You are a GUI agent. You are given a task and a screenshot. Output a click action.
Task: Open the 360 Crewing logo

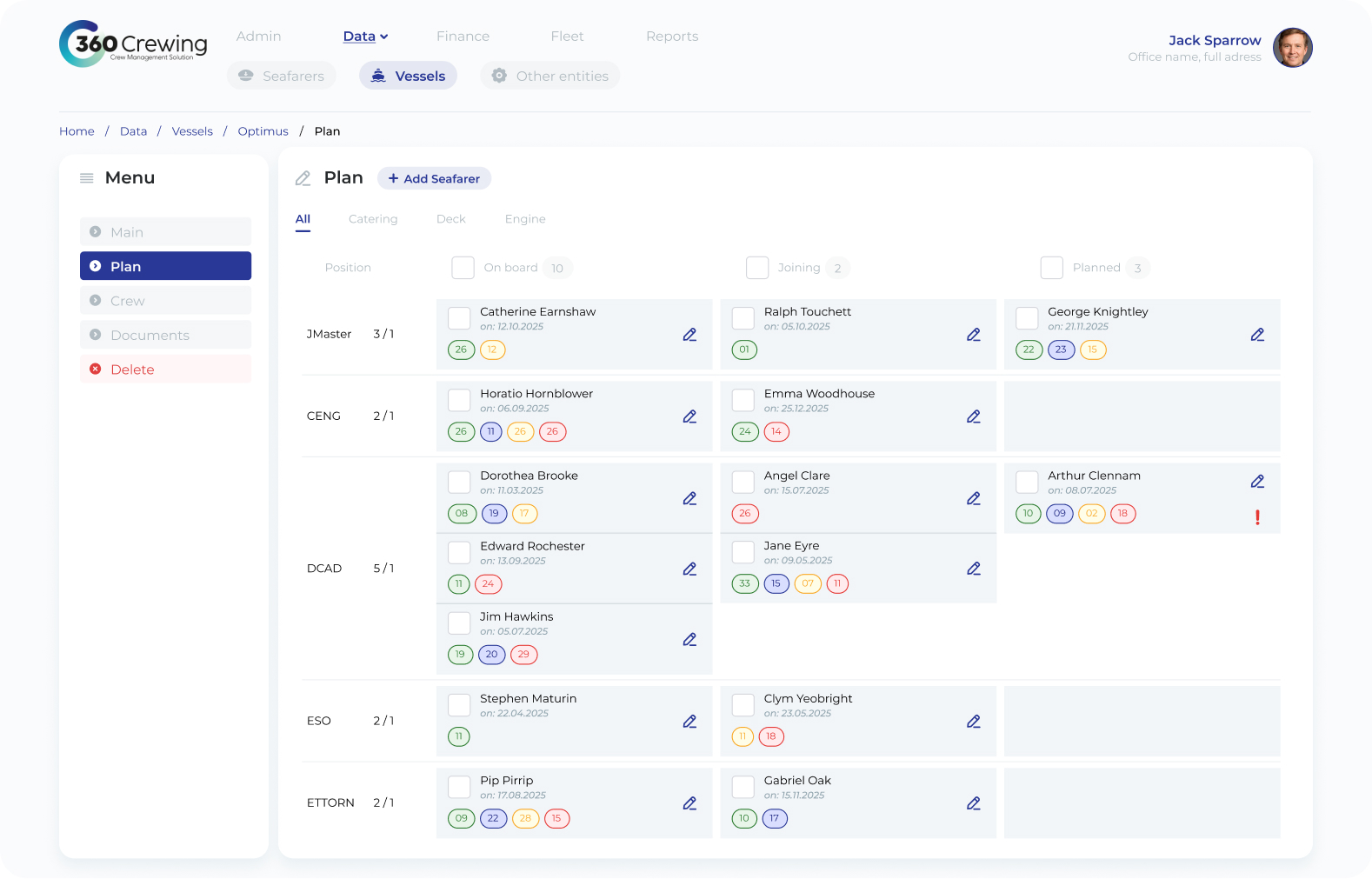(133, 43)
